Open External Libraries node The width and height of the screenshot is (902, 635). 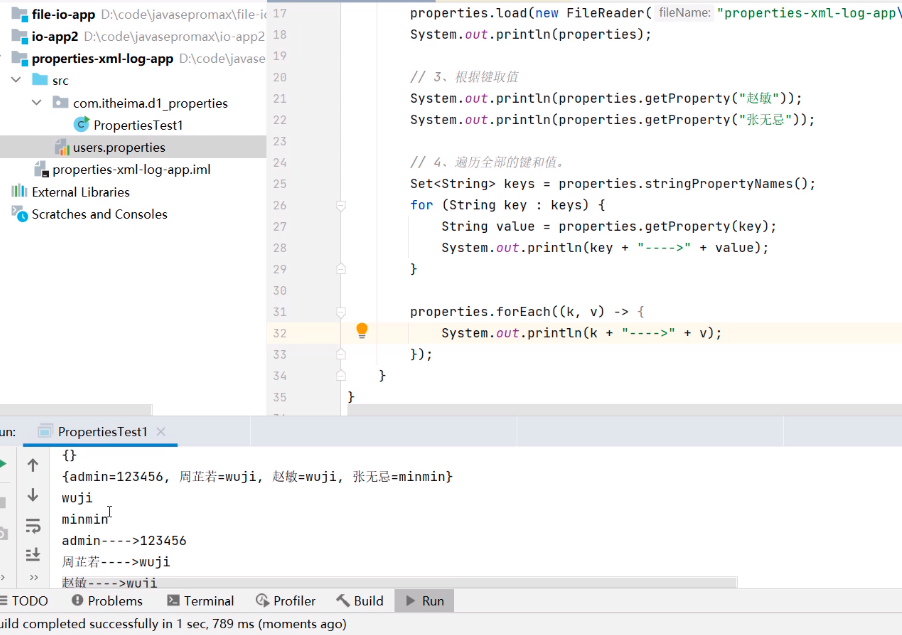81,192
